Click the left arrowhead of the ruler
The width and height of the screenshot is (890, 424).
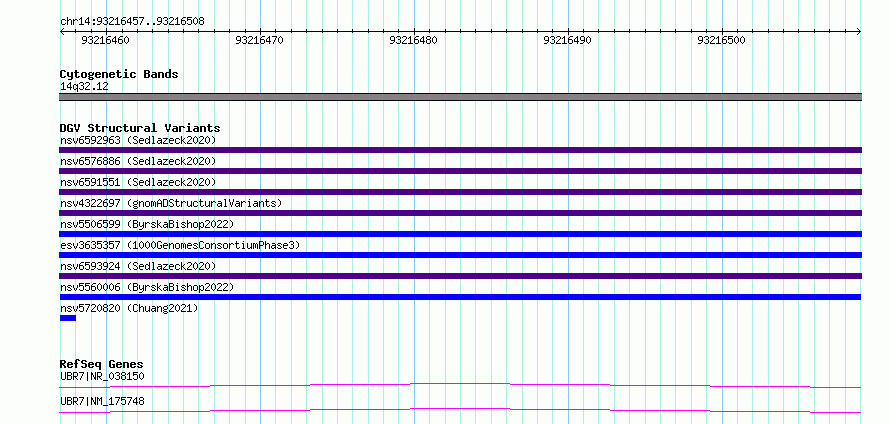(x=62, y=32)
